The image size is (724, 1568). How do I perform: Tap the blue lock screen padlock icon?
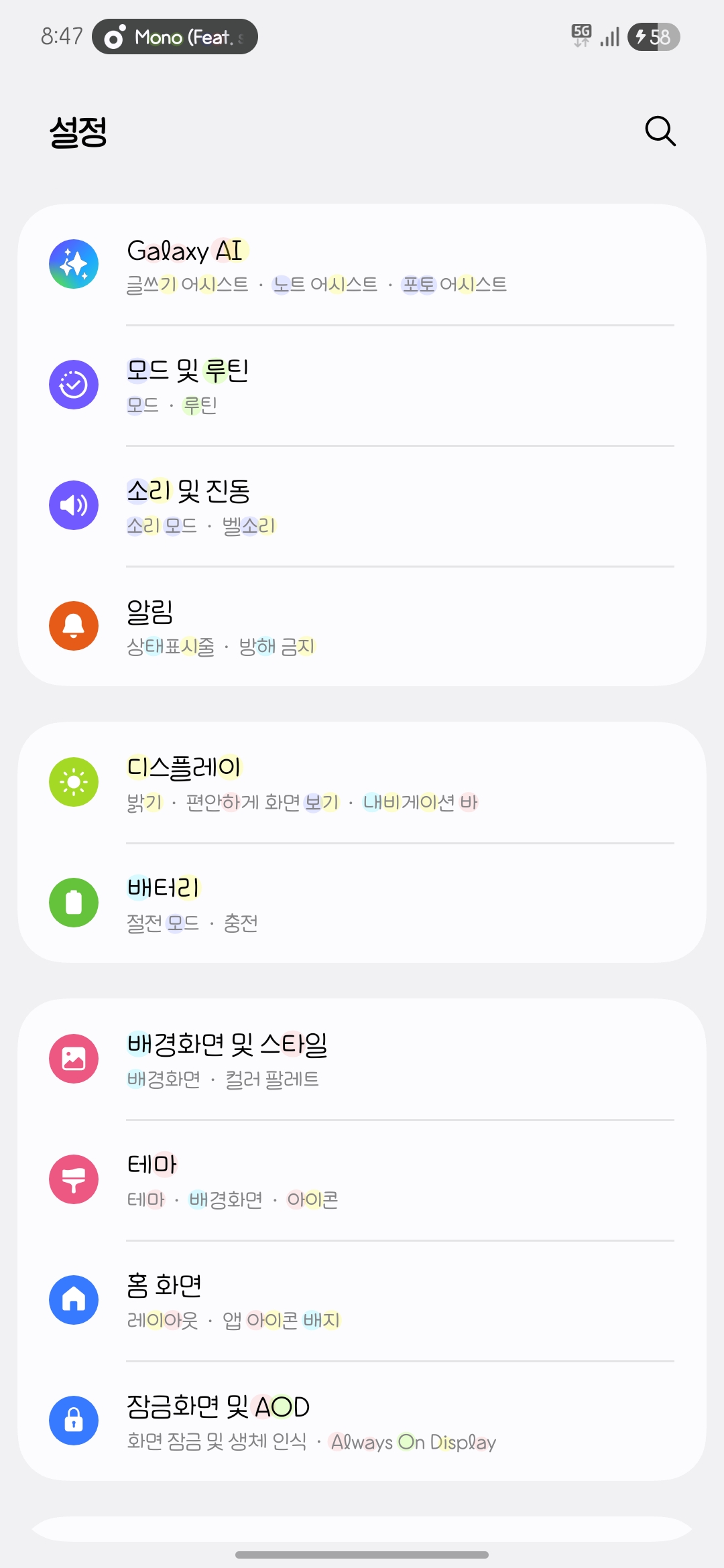[x=74, y=1421]
